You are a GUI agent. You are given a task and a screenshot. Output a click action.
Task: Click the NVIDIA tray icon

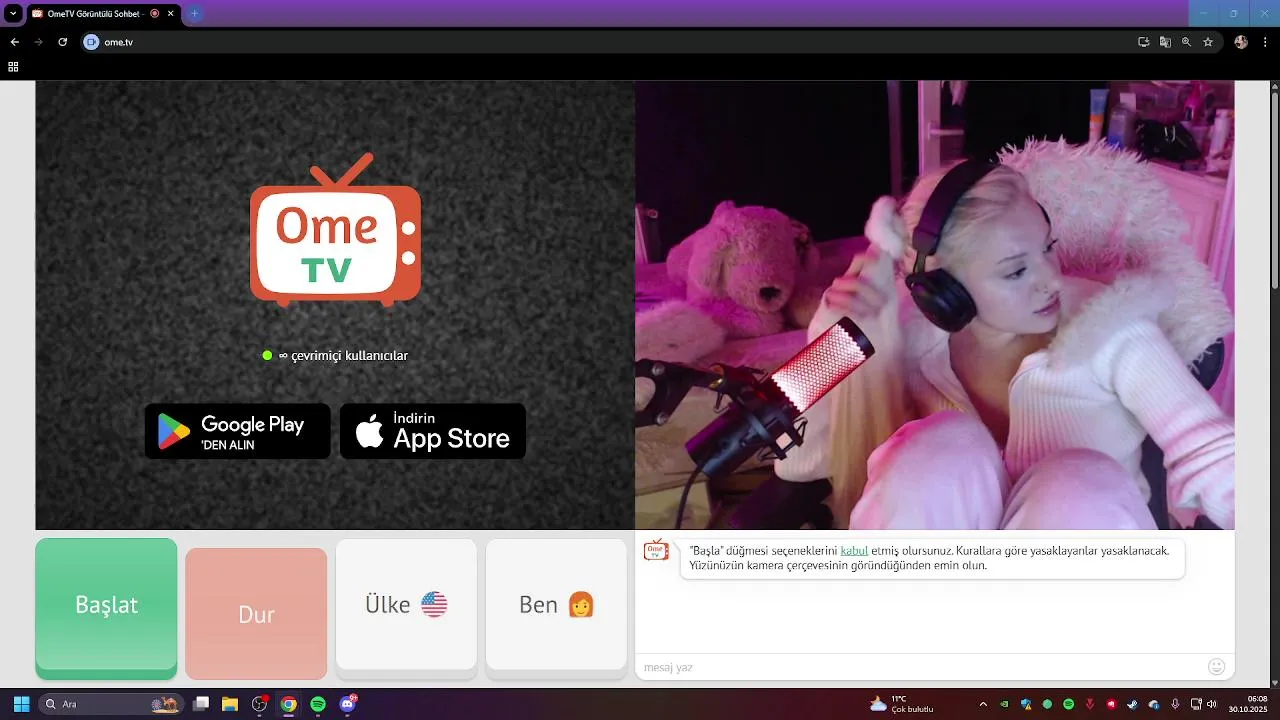tap(1004, 704)
